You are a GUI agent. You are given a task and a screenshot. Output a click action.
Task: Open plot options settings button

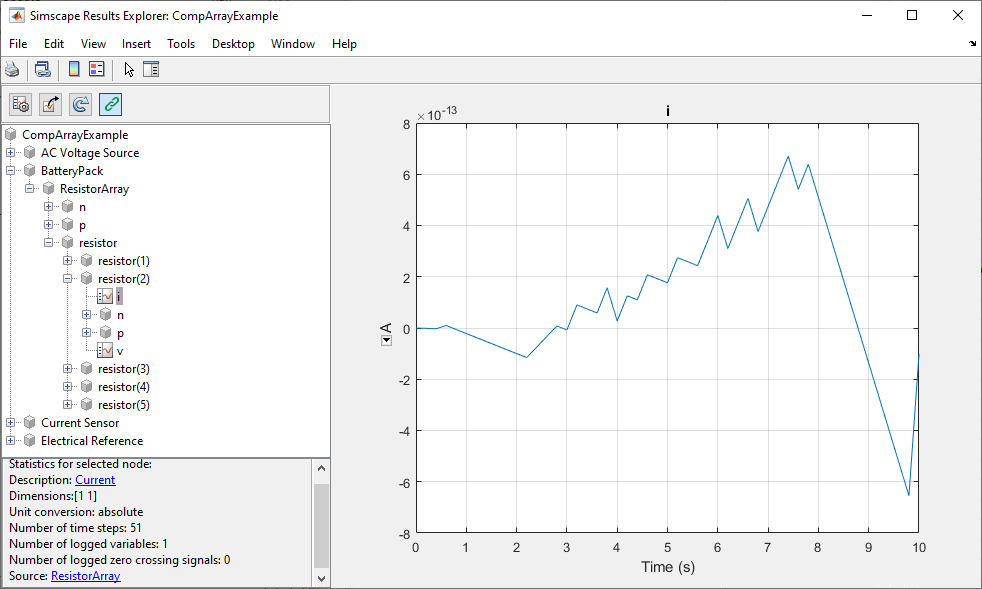[21, 104]
